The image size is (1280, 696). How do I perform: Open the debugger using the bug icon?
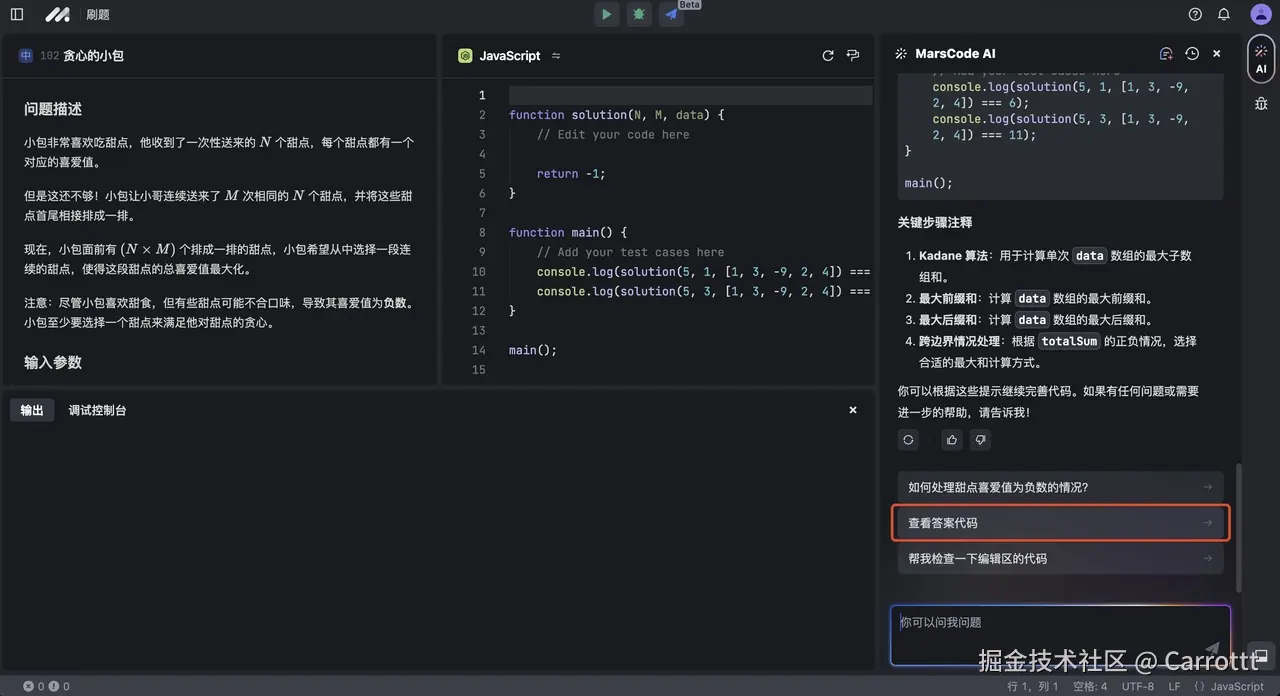point(637,14)
